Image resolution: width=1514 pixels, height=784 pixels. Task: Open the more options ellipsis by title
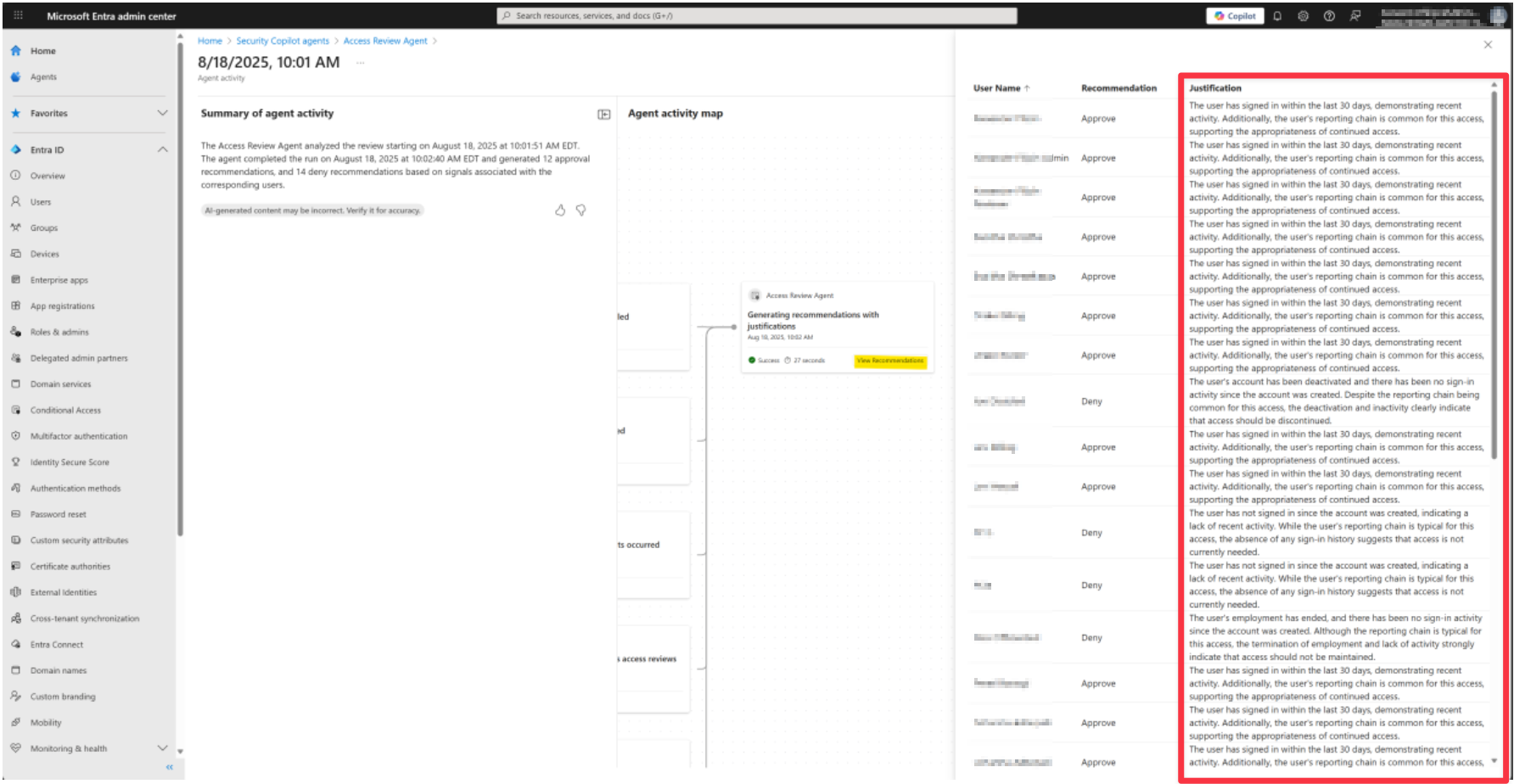click(x=361, y=63)
